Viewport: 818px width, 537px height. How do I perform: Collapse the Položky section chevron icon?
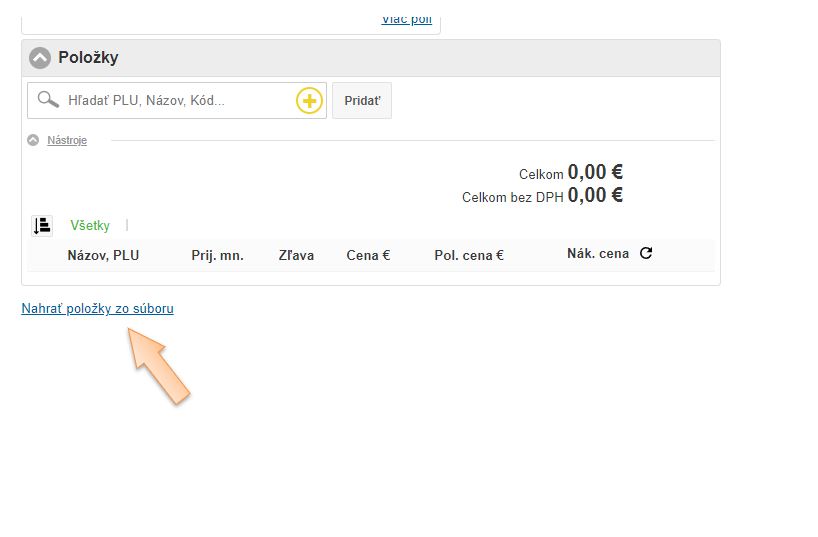click(x=40, y=58)
